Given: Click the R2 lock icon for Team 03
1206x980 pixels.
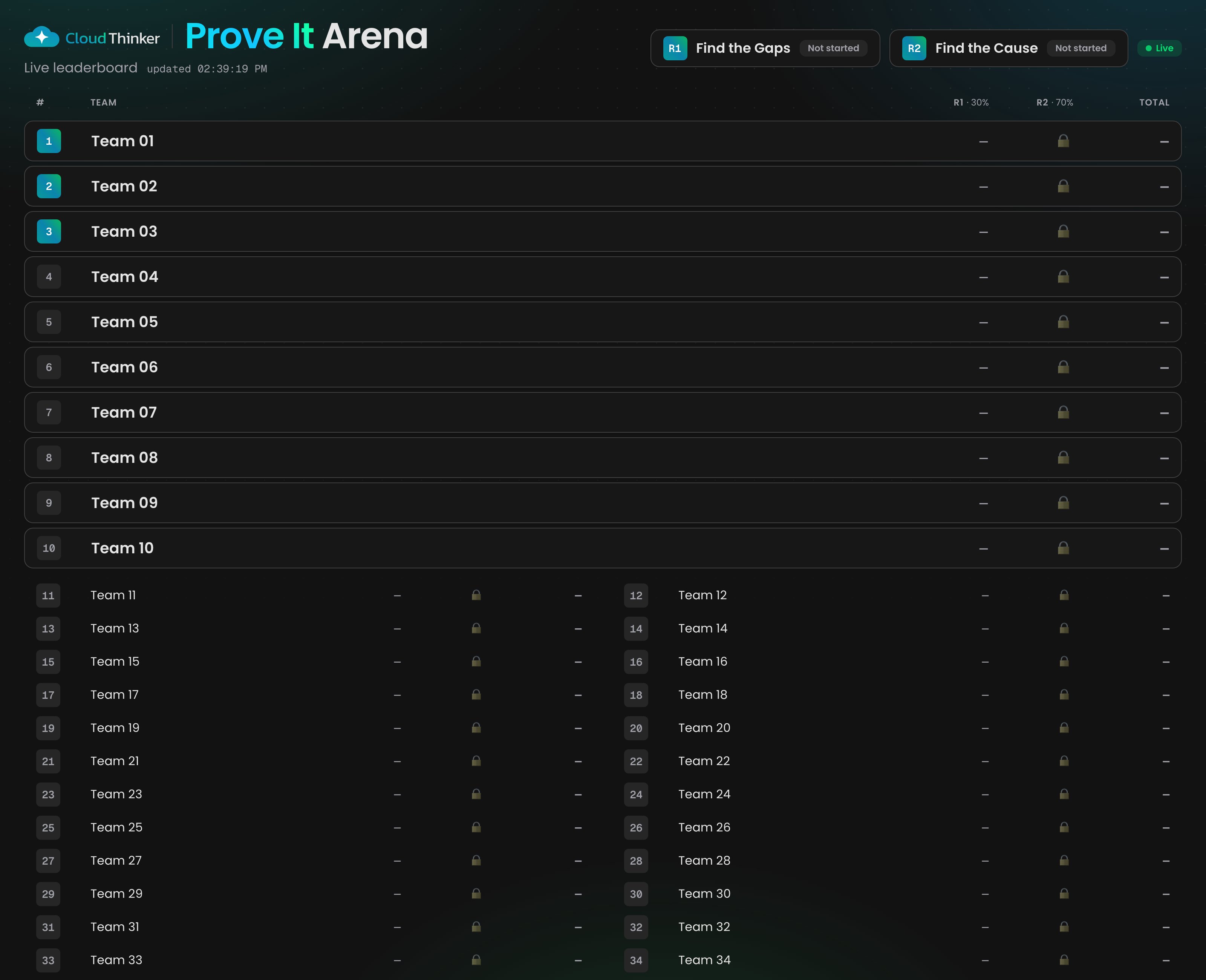Looking at the screenshot, I should pos(1063,231).
